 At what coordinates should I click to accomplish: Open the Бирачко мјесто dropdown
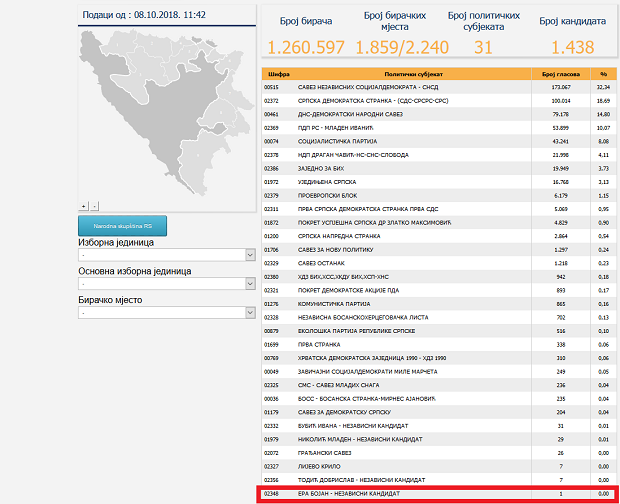pyautogui.click(x=163, y=313)
